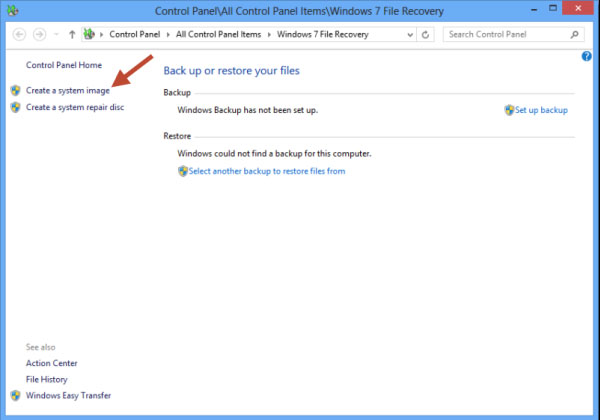The image size is (600, 420).
Task: Click the shield icon beside Create a system repair disc
Action: coord(15,107)
